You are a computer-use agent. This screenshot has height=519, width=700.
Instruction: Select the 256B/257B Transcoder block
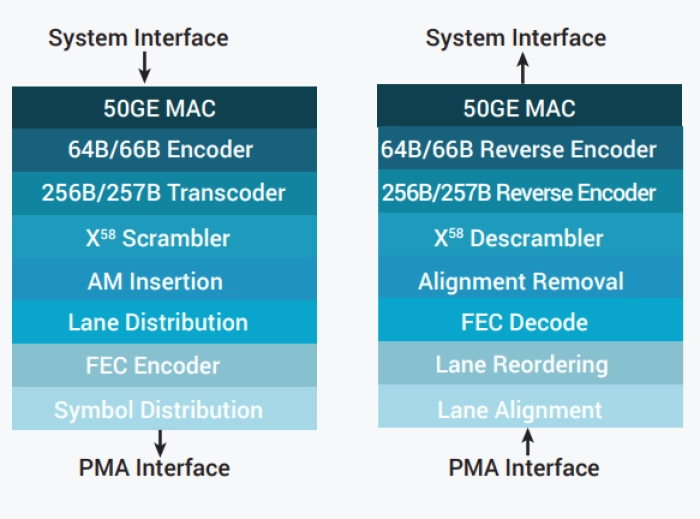(x=164, y=193)
